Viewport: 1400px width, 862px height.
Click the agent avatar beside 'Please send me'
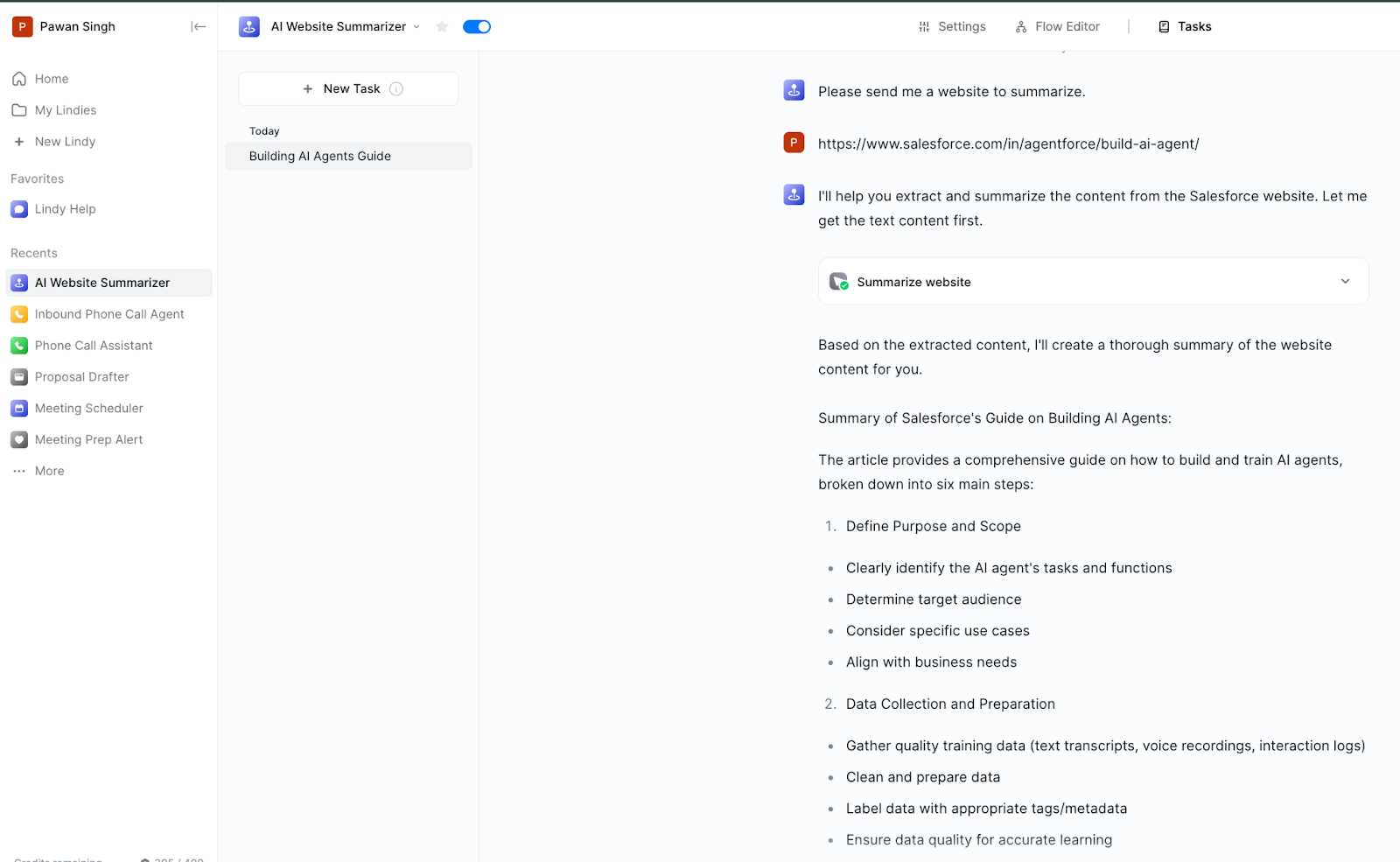coord(794,90)
